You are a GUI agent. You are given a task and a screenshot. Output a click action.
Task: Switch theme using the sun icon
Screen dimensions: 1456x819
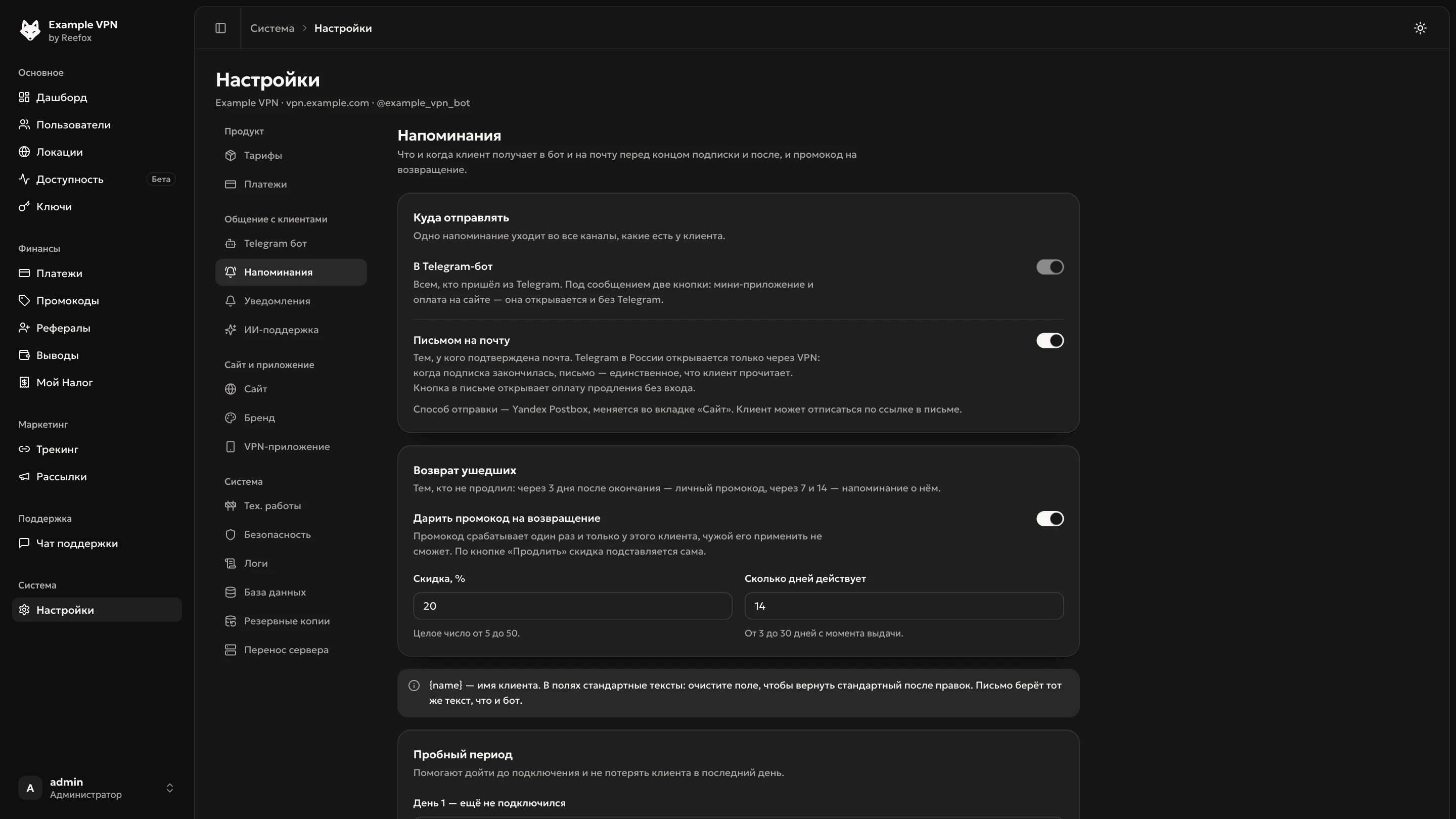tap(1420, 28)
